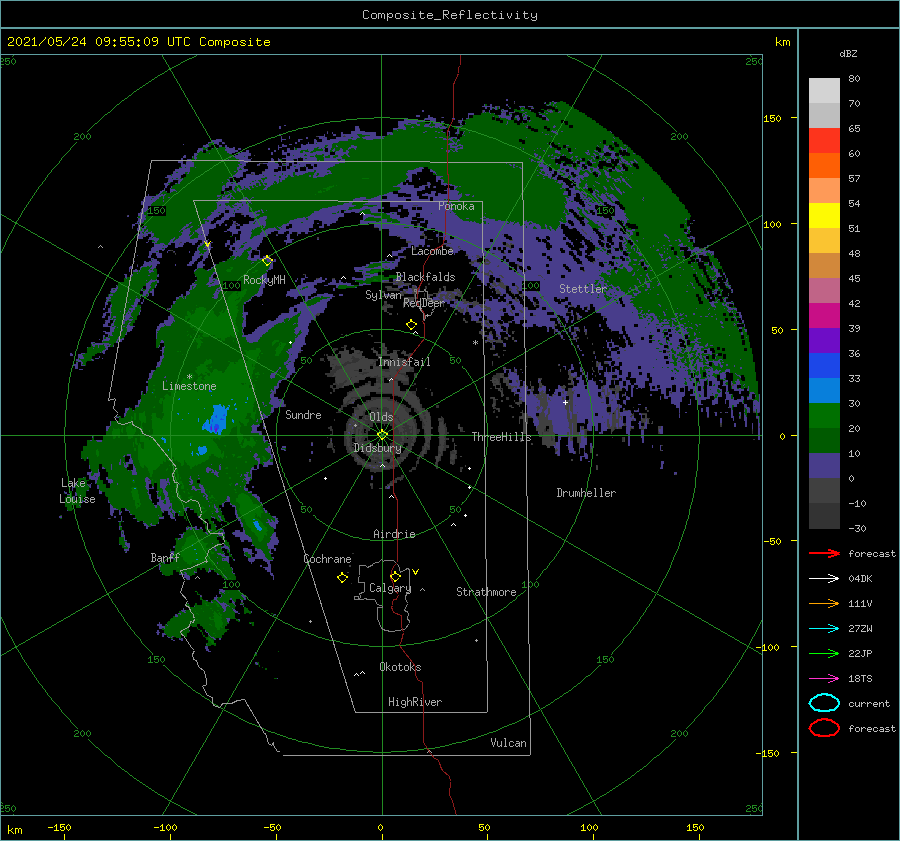Click the yellow diamond marker below Cochrane
The width and height of the screenshot is (900, 841).
coord(342,578)
